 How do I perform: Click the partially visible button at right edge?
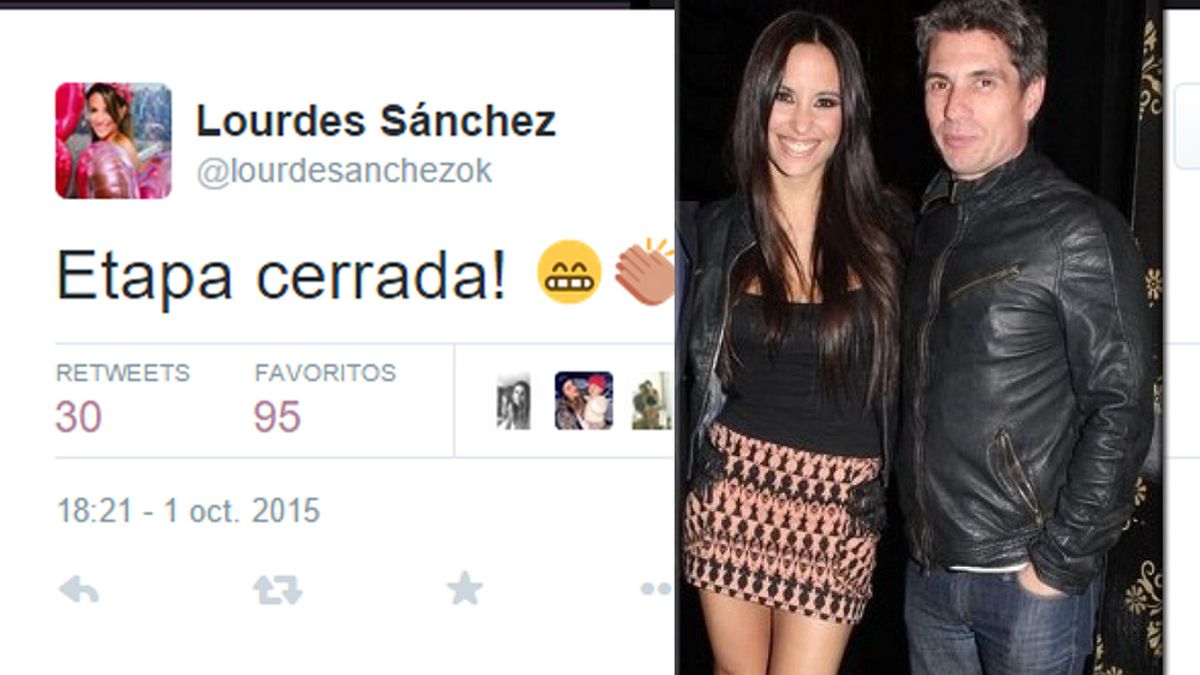[1186, 125]
